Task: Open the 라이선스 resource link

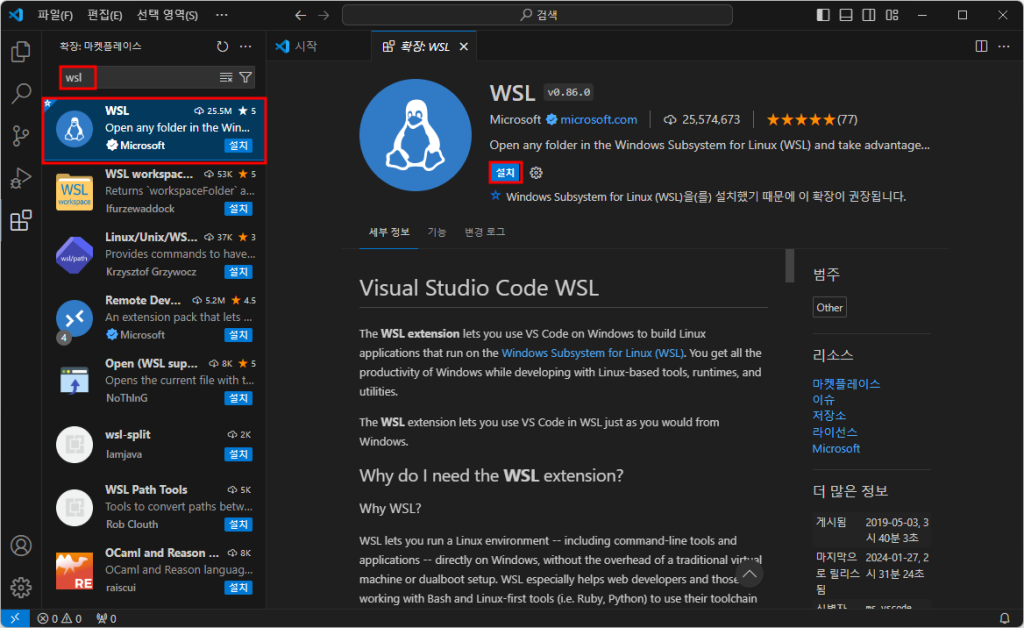Action: tap(835, 432)
